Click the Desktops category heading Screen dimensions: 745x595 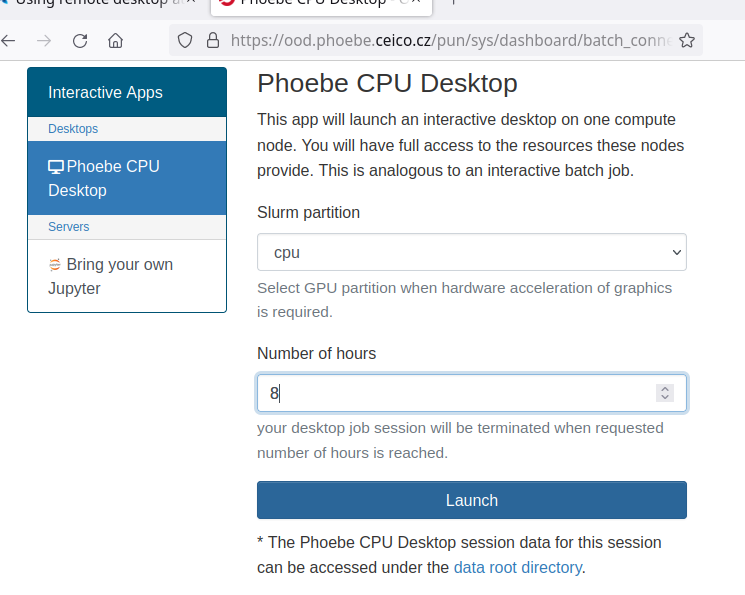pos(73,129)
